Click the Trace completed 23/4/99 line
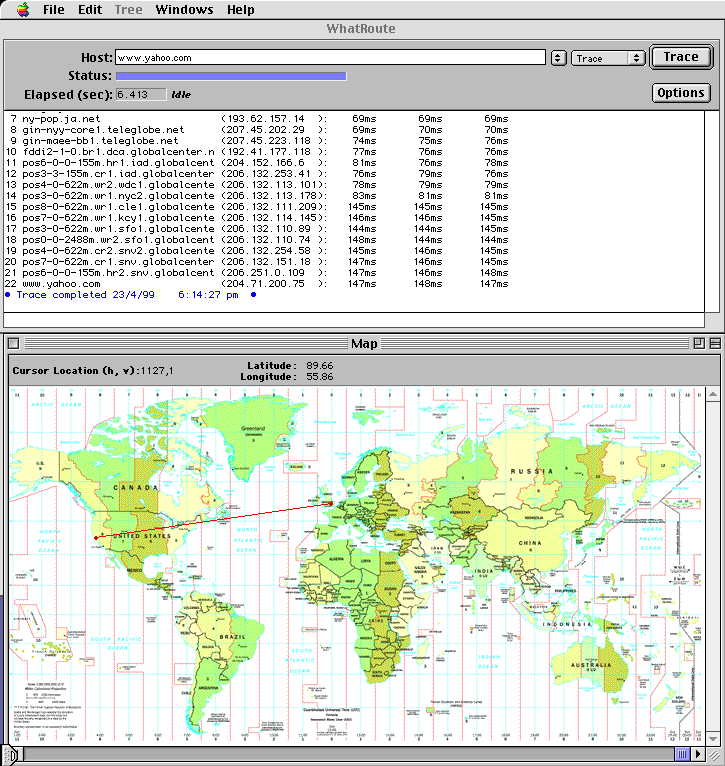This screenshot has height=766, width=725. pos(130,295)
